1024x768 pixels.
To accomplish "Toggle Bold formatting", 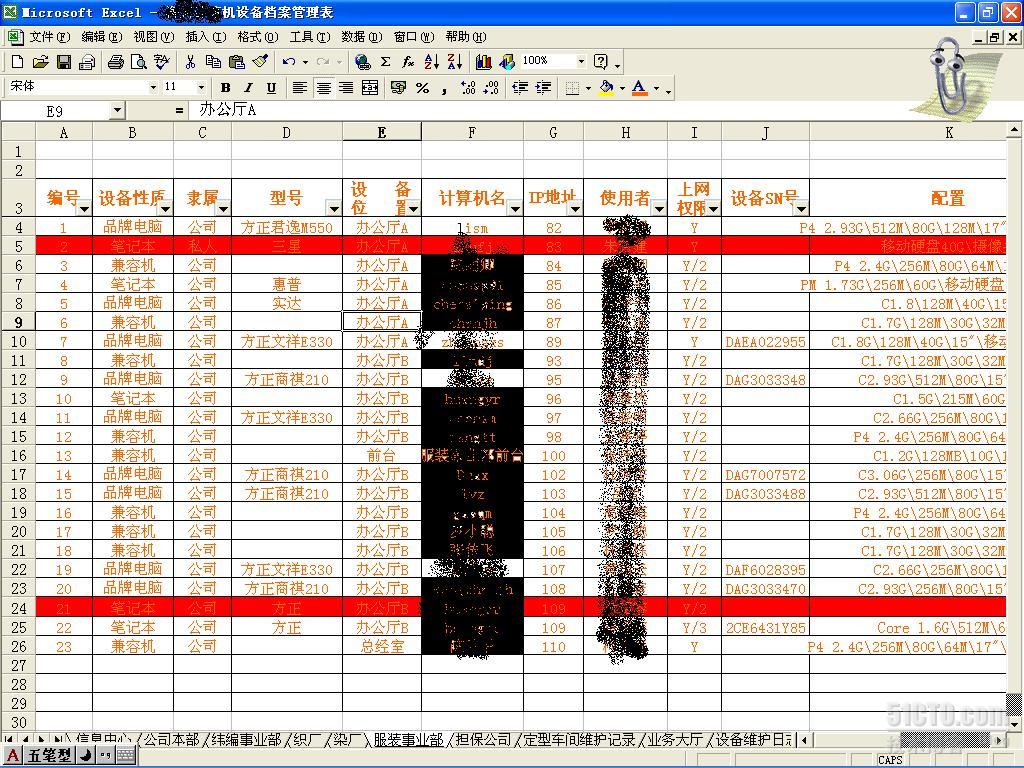I will point(225,88).
